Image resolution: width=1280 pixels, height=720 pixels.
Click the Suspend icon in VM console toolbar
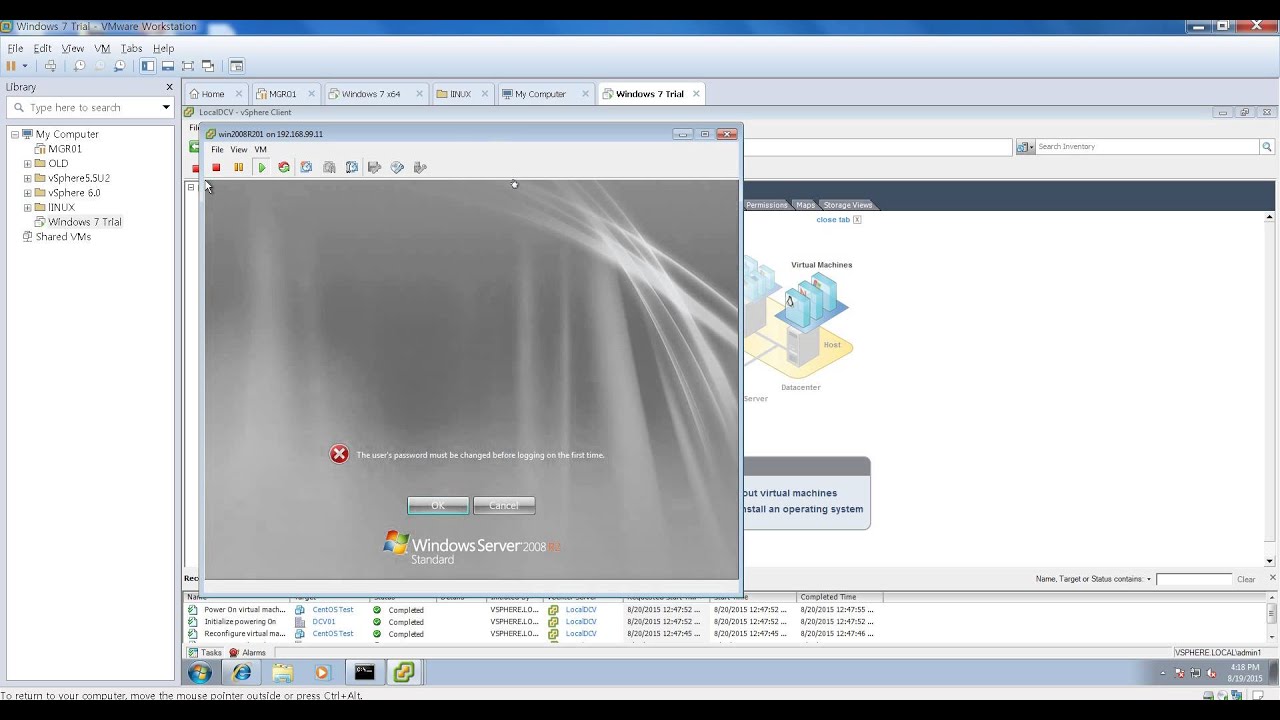click(238, 167)
